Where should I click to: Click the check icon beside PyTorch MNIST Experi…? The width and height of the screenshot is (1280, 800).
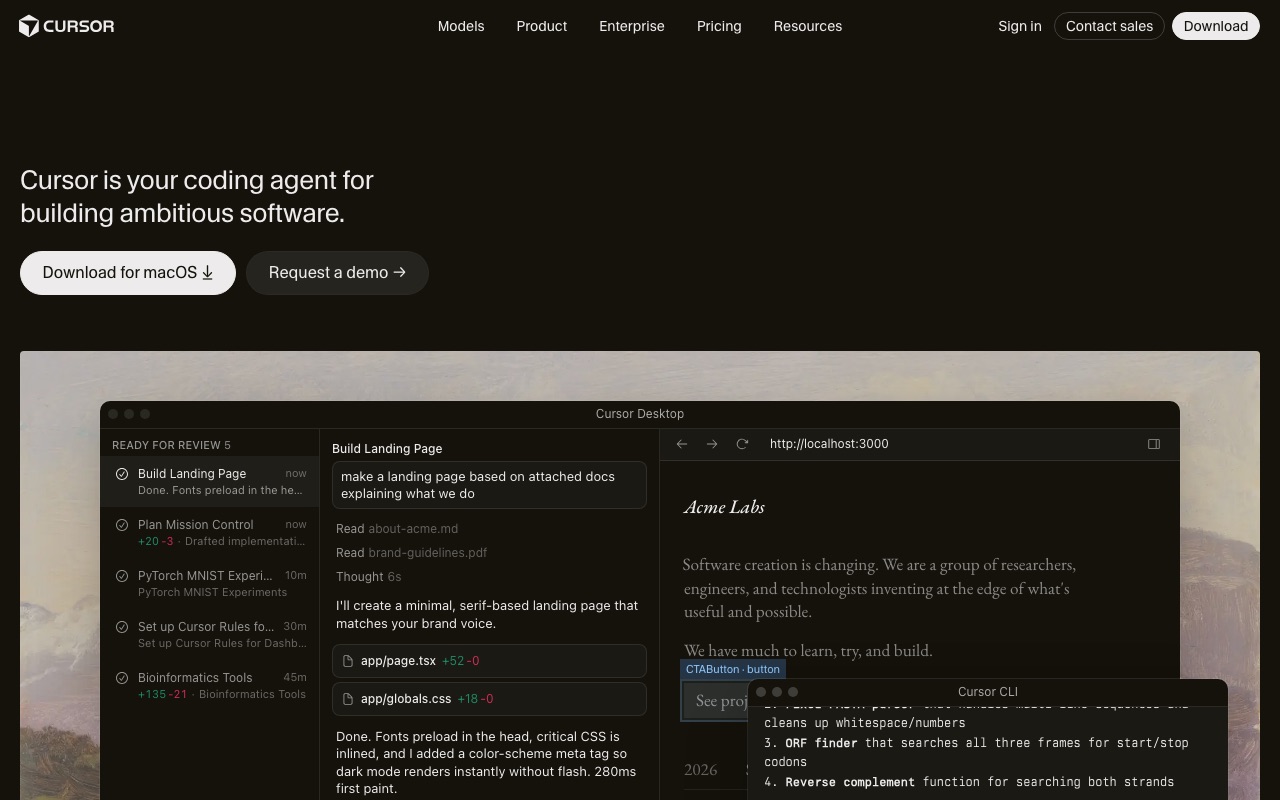point(122,576)
